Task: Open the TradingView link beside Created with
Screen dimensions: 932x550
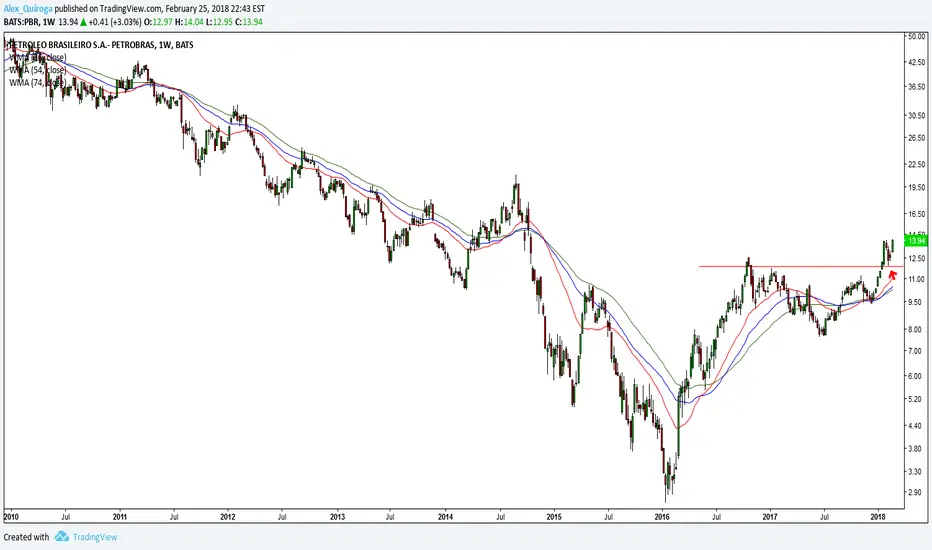Action: click(95, 537)
